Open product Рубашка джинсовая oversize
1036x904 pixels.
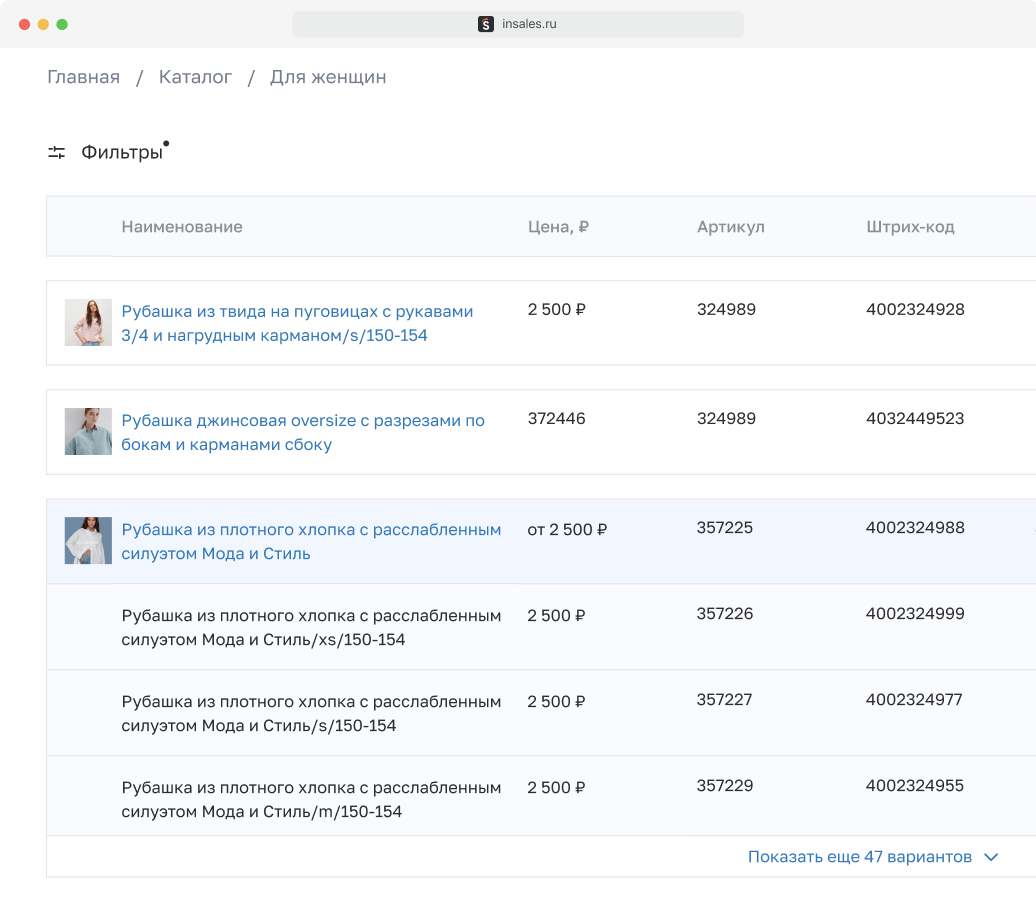[301, 431]
